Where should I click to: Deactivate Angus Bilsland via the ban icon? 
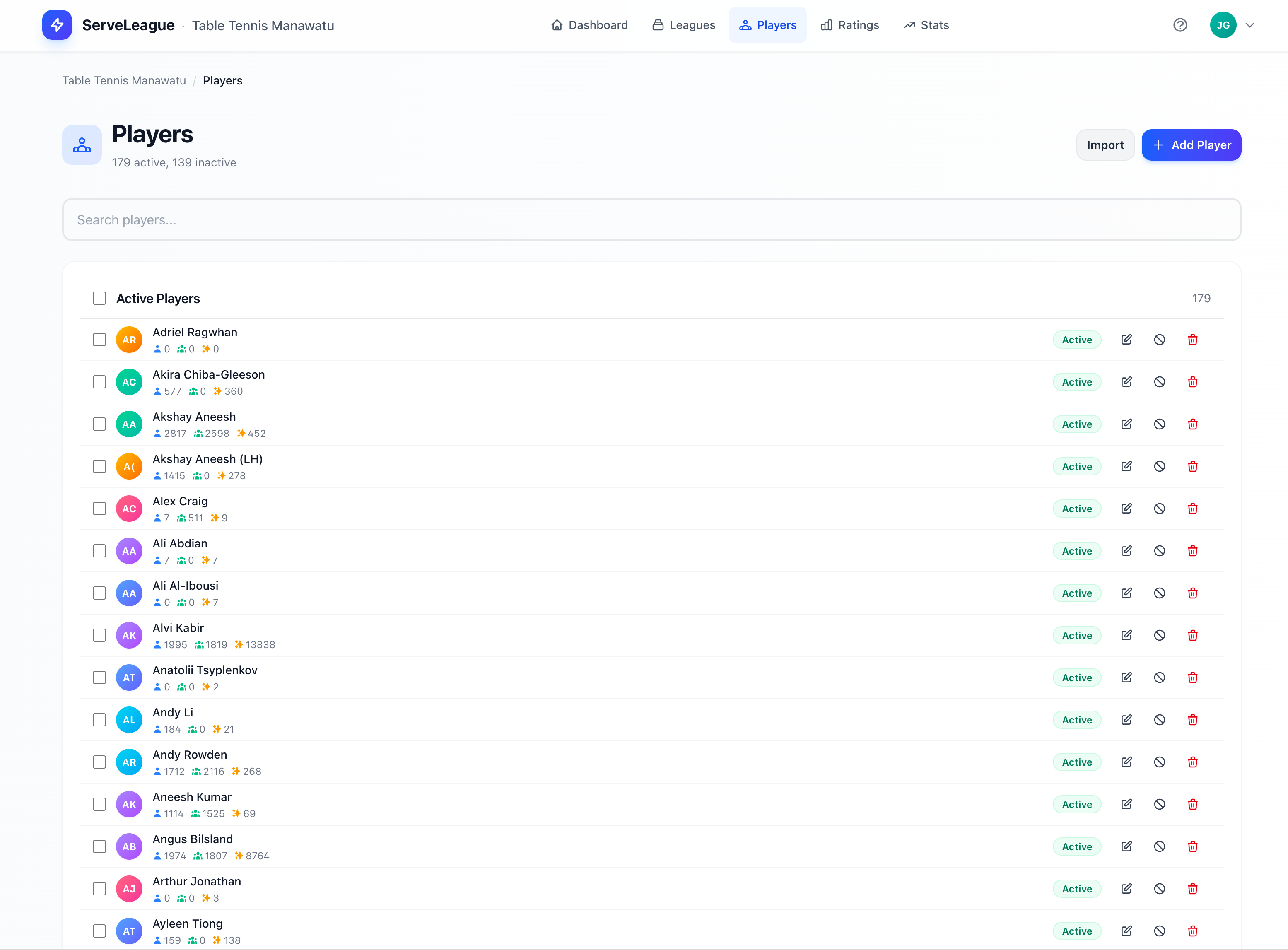(1159, 846)
